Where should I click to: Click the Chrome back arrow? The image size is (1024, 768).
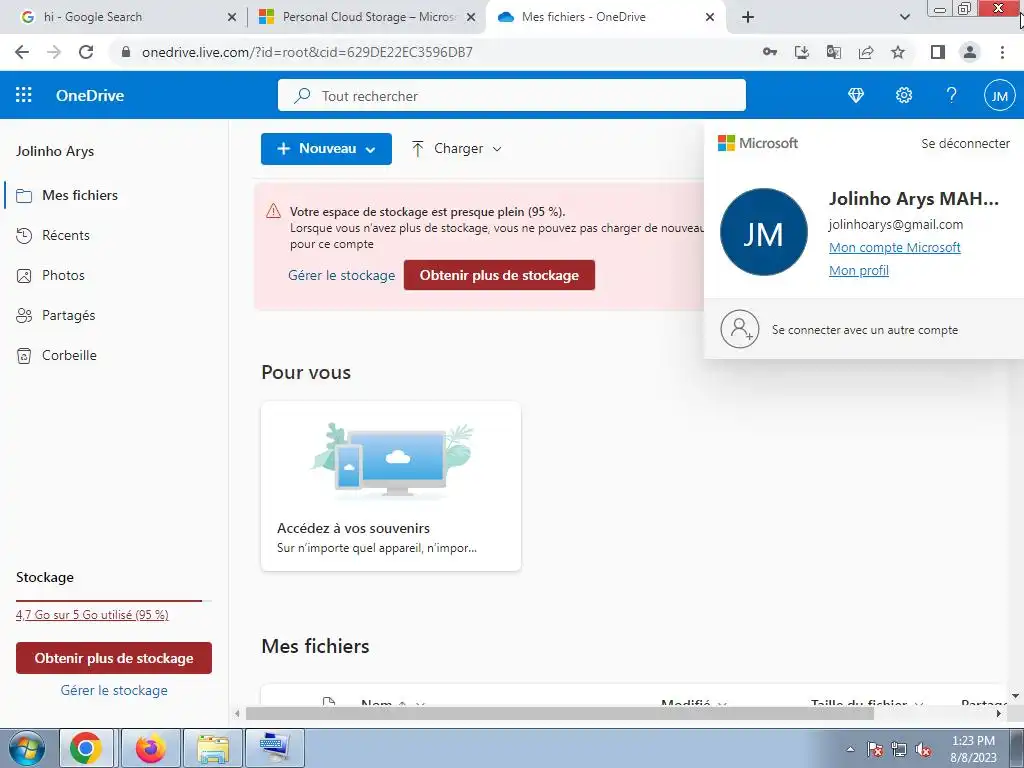22,52
